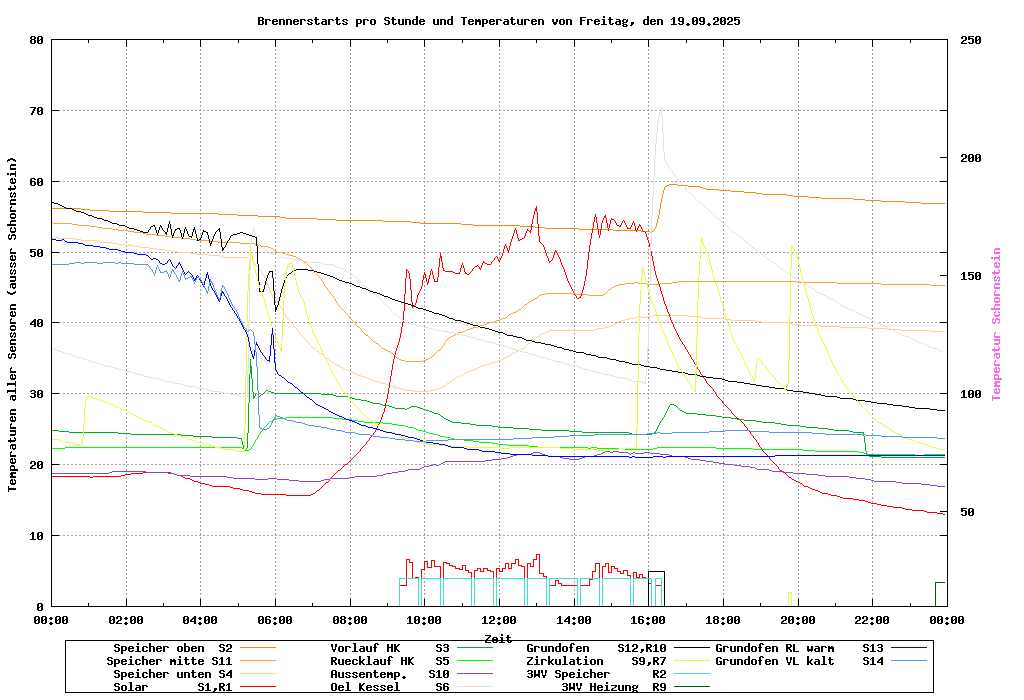The width and height of the screenshot is (1024, 700).
Task: Click the pink Temperatur Schornstein axis label
Action: [995, 324]
